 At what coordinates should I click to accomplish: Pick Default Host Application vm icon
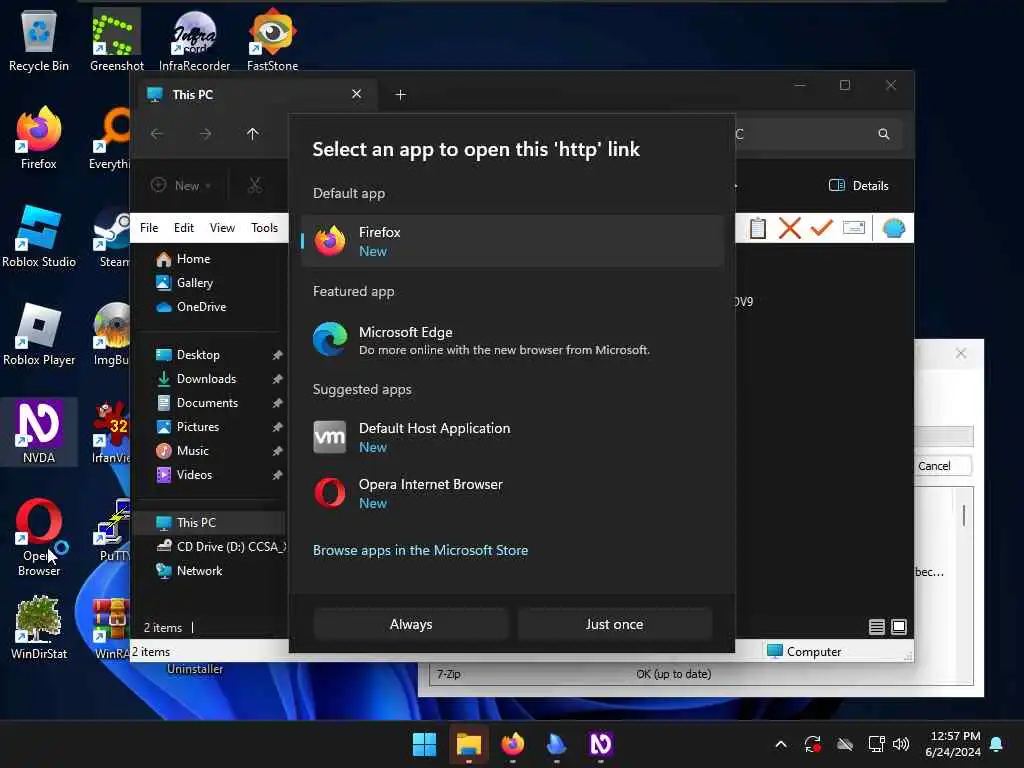[329, 438]
